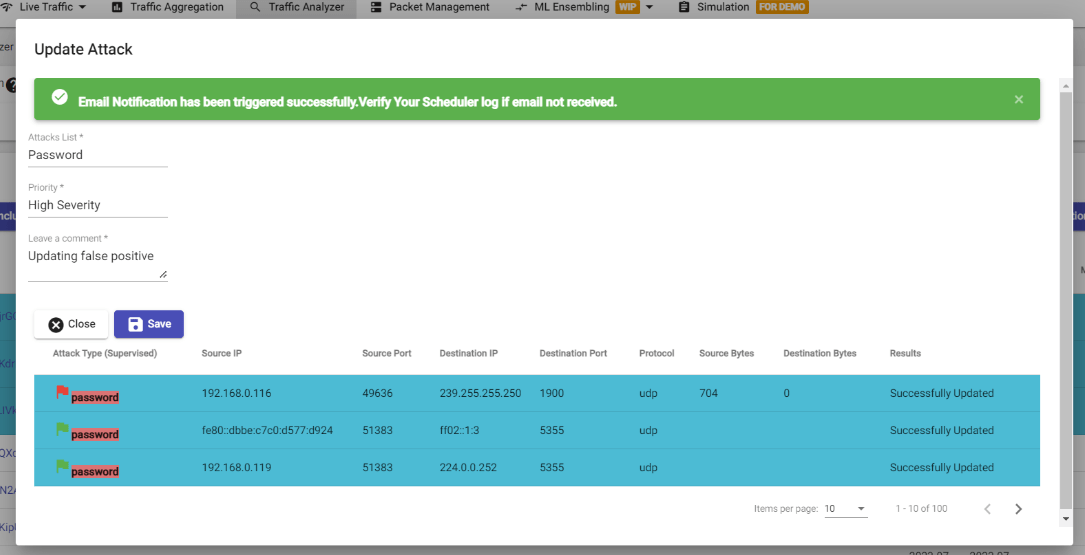The width and height of the screenshot is (1085, 555).
Task: Click the Destination Bytes column header
Action: tap(820, 353)
